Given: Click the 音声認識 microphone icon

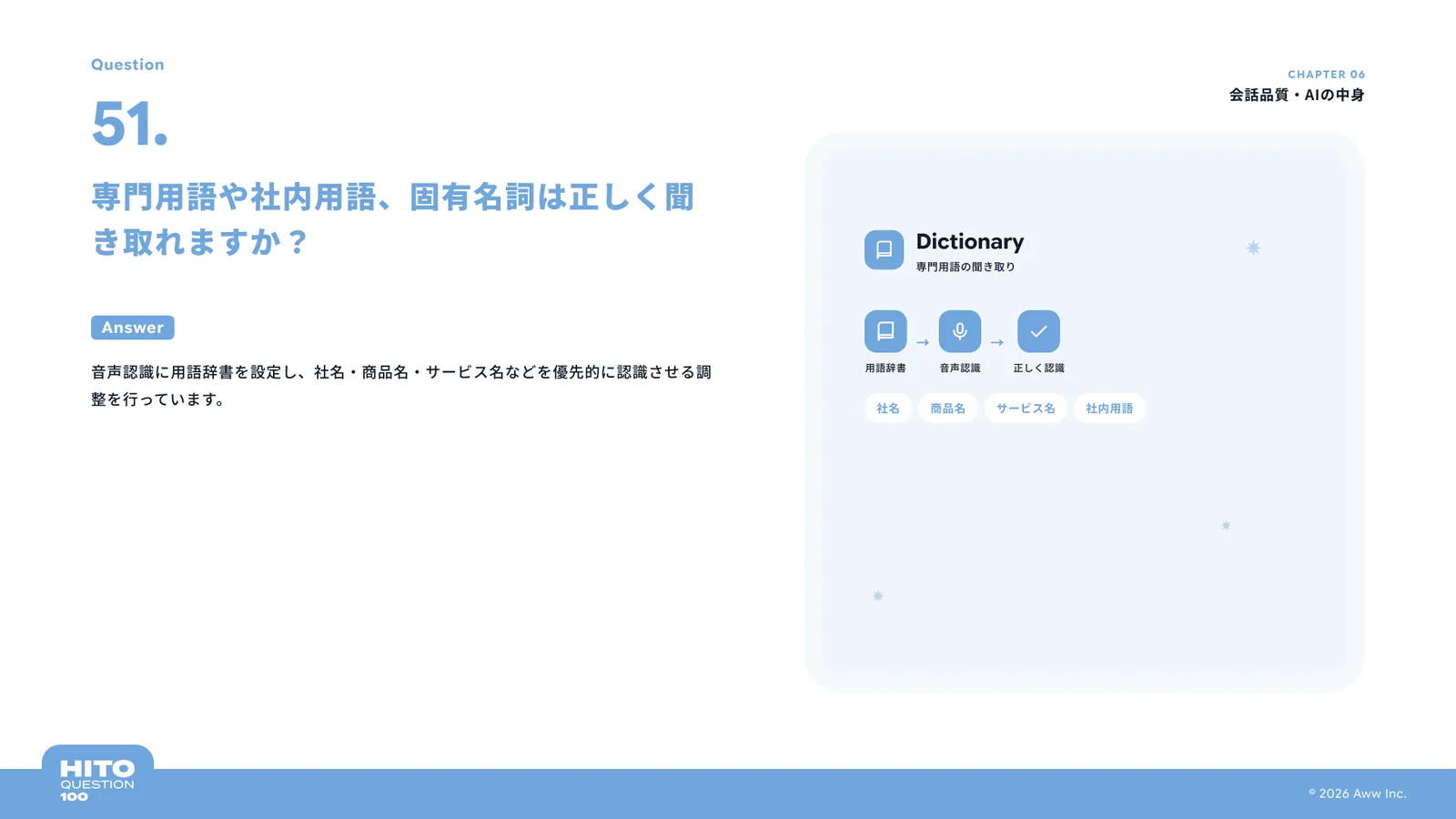Looking at the screenshot, I should click(x=960, y=331).
